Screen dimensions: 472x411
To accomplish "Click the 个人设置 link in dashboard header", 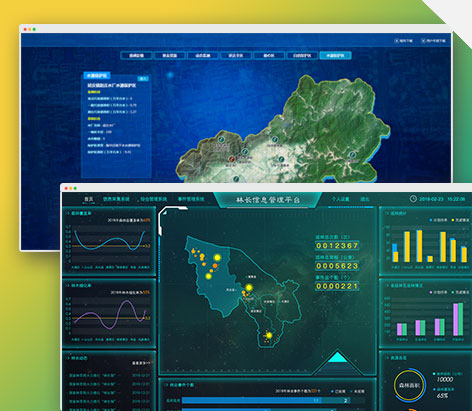I will 340,199.
